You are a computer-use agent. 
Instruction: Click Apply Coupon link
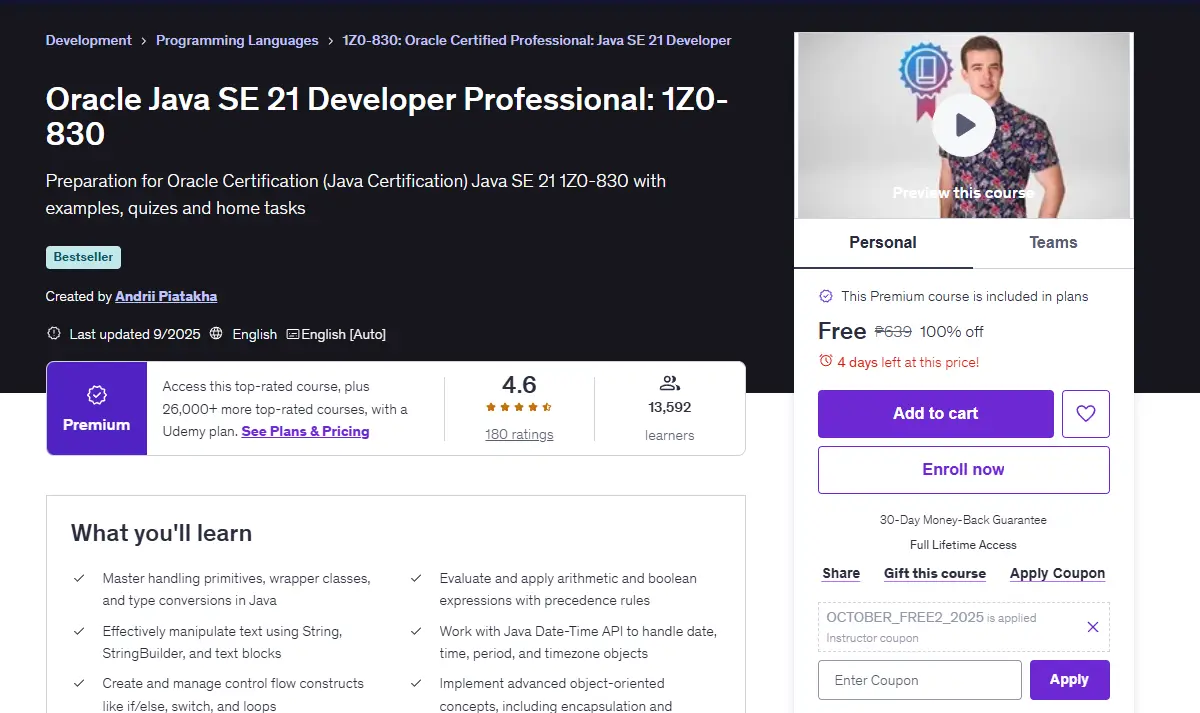point(1057,573)
